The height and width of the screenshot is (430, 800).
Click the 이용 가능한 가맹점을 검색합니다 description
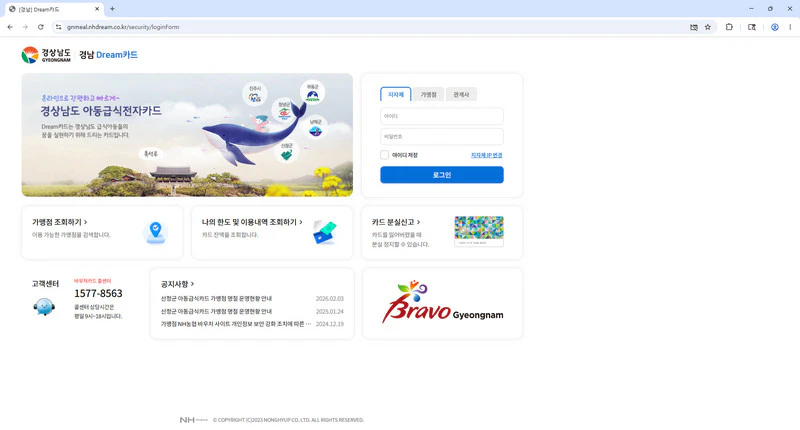point(71,235)
